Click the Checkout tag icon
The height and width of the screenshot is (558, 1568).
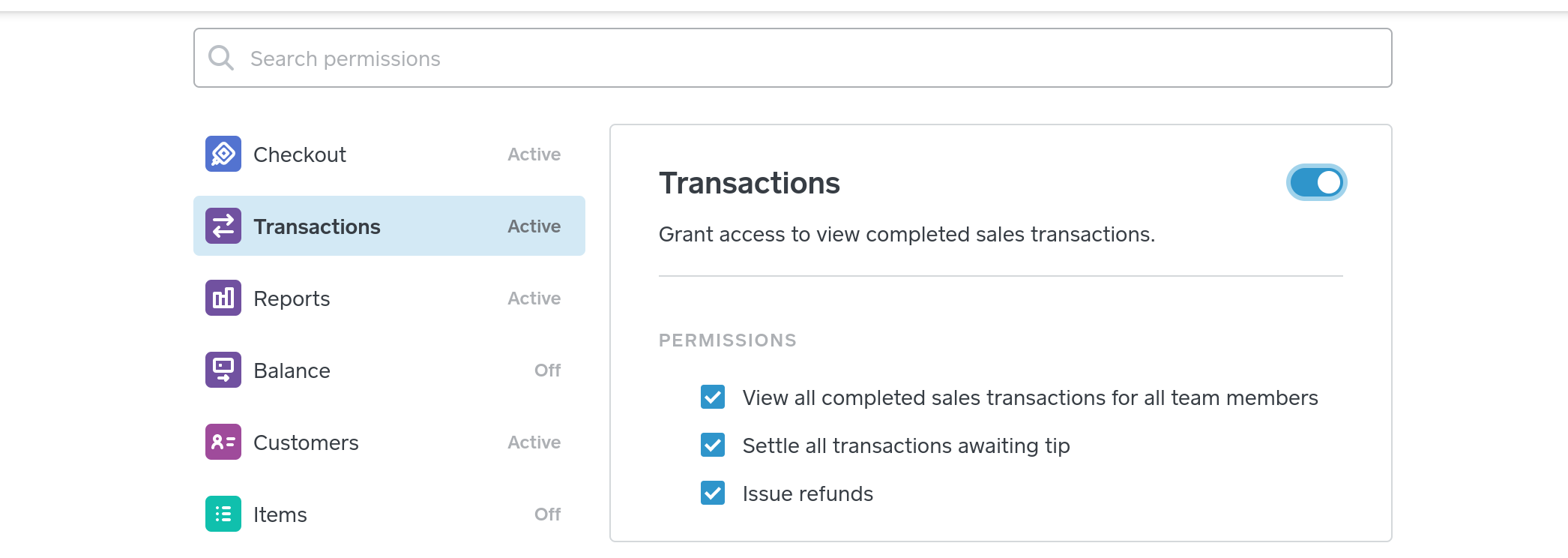click(x=223, y=154)
